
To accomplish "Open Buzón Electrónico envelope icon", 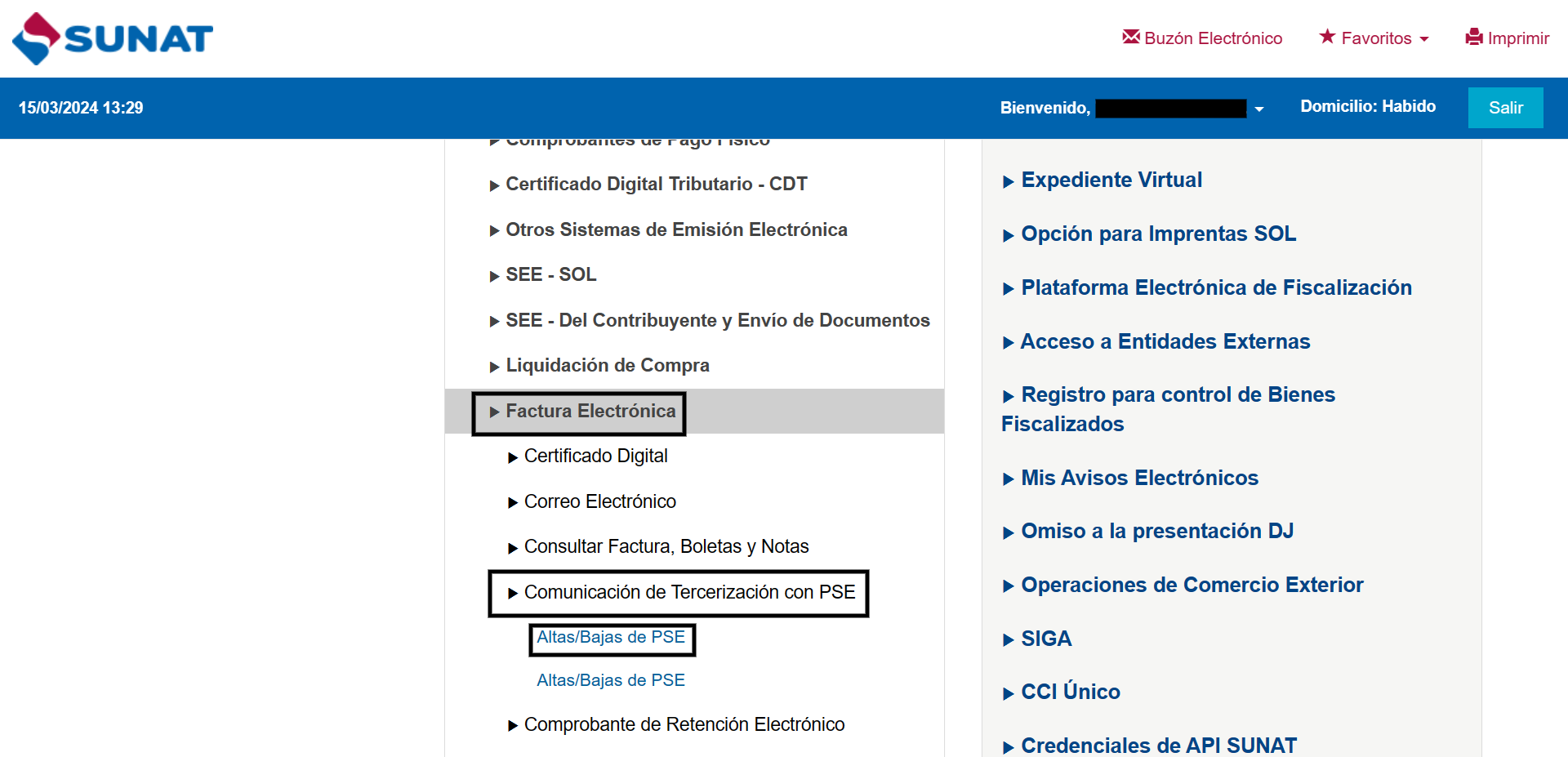I will pyautogui.click(x=1131, y=37).
